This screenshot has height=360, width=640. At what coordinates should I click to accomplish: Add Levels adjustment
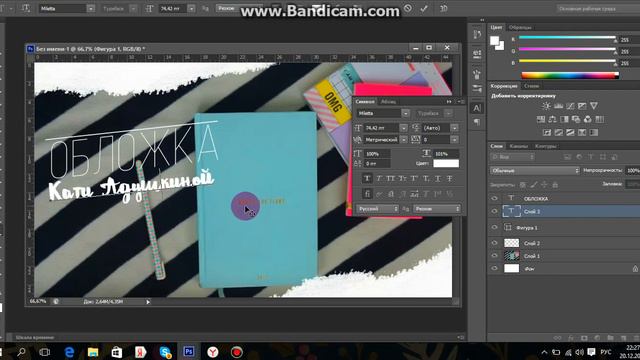pyautogui.click(x=558, y=106)
